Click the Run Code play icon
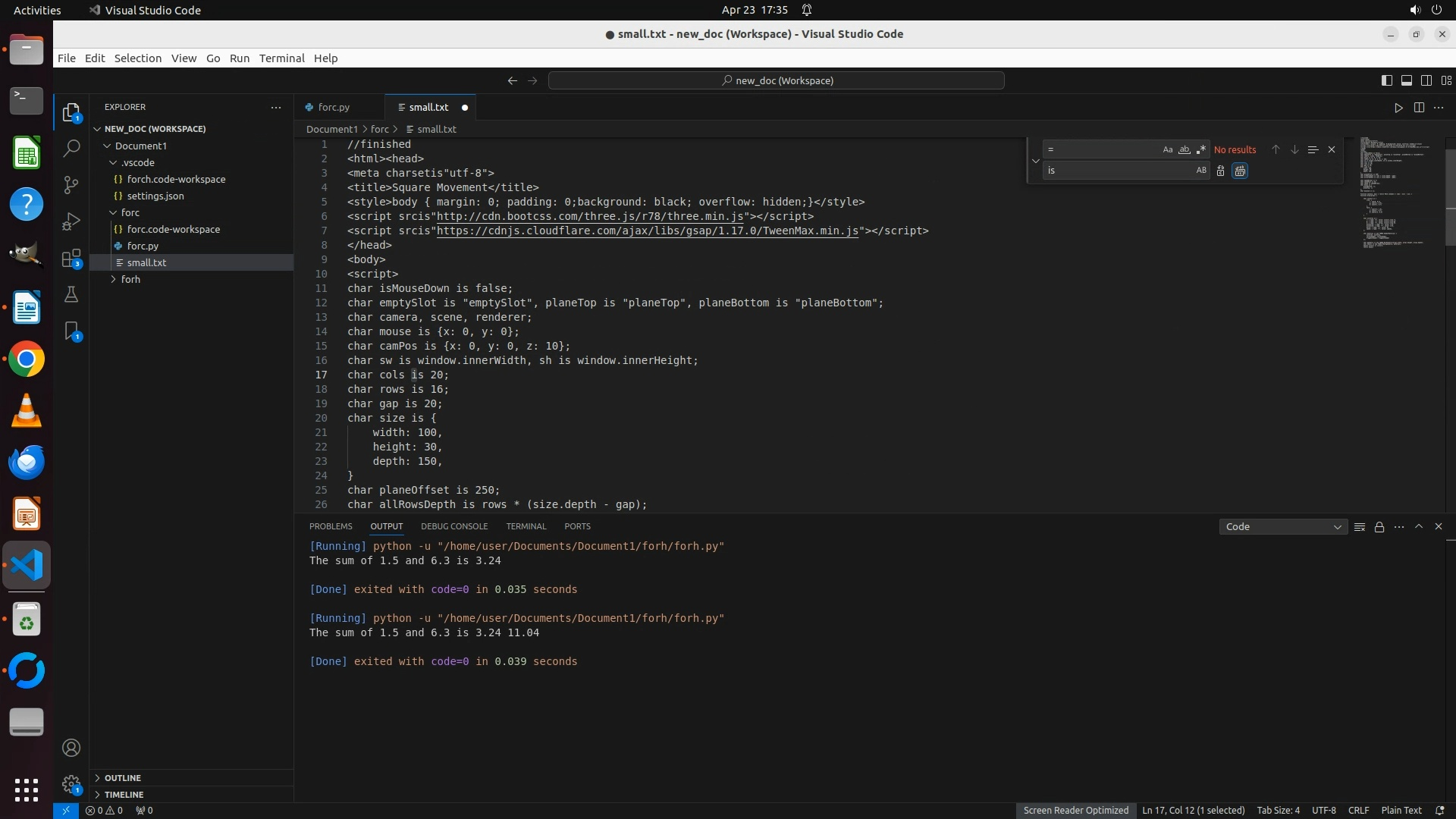The width and height of the screenshot is (1456, 819). 1398,108
